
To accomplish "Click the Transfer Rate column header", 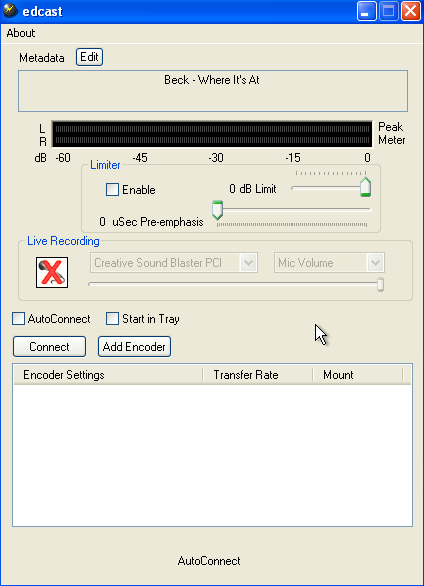I will 258,375.
